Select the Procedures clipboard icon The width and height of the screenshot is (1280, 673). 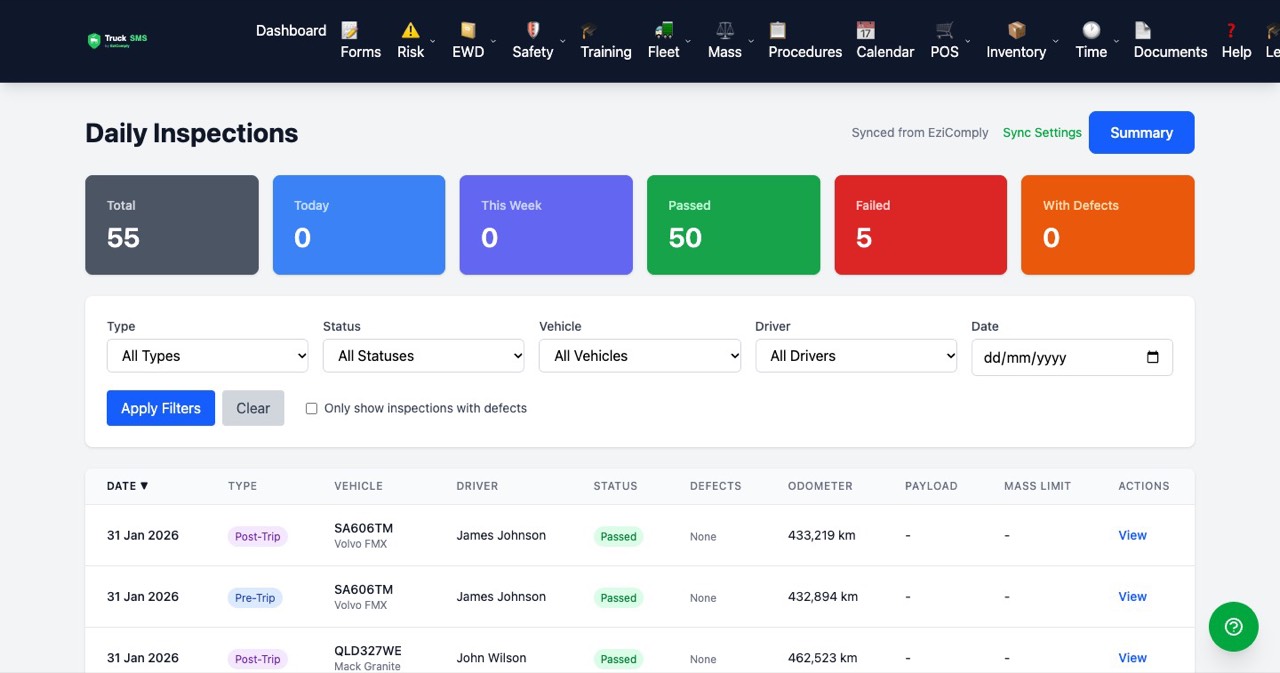pyautogui.click(x=777, y=30)
